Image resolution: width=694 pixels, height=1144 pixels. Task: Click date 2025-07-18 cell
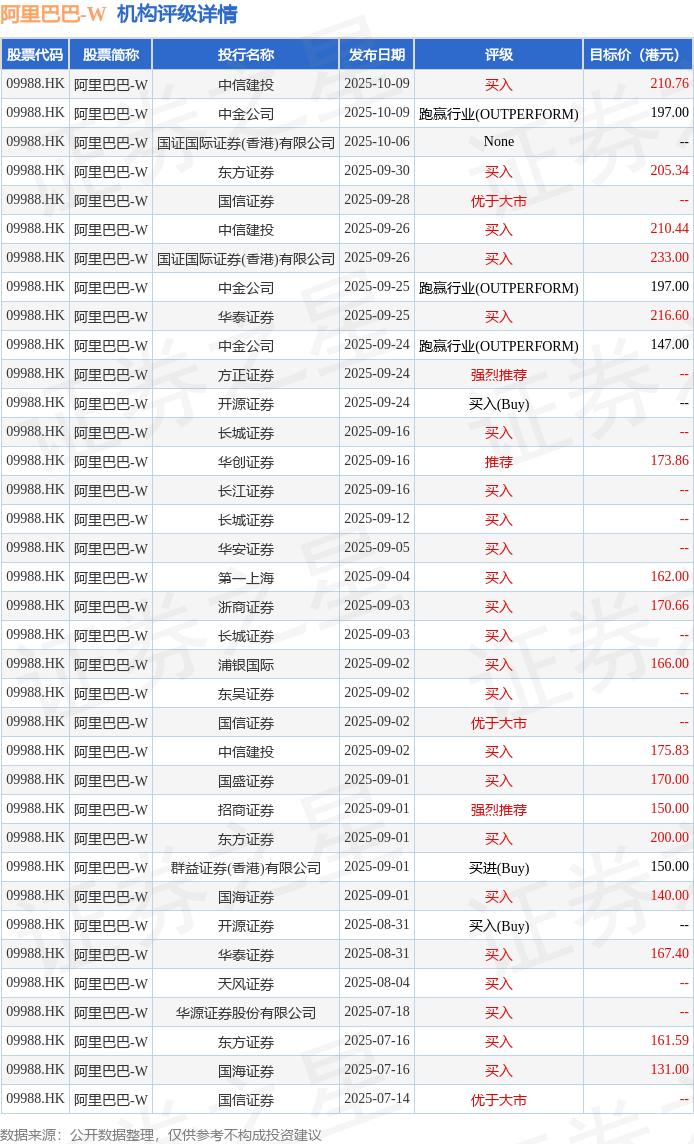[x=377, y=1012]
